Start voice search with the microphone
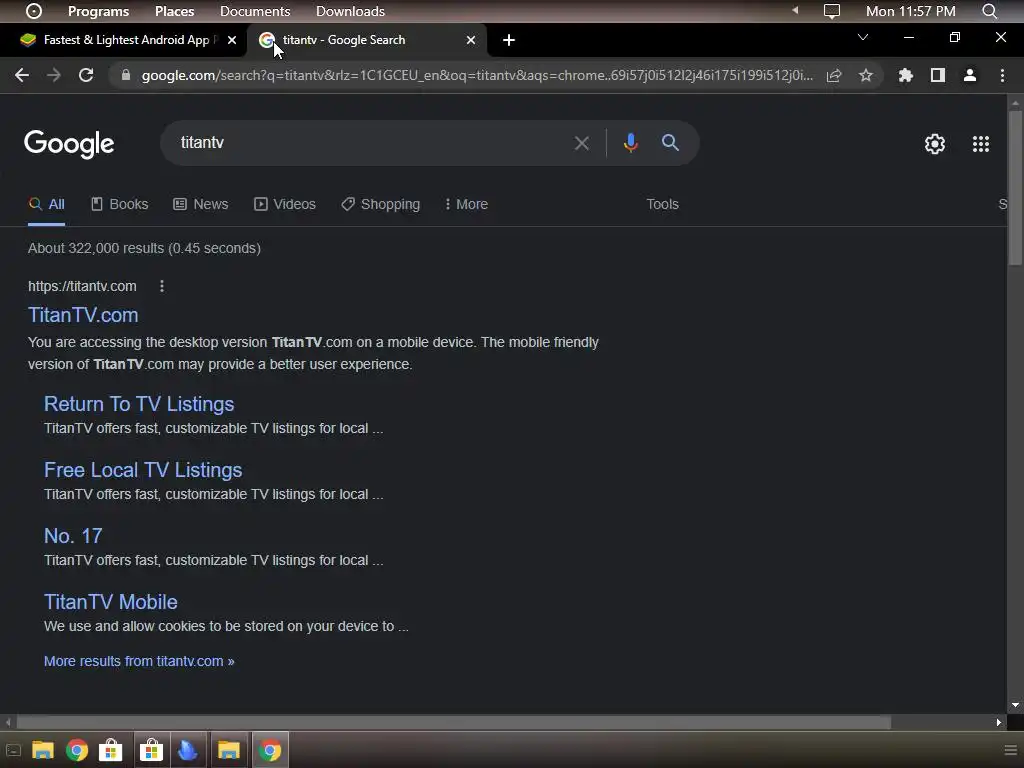 pyautogui.click(x=630, y=142)
